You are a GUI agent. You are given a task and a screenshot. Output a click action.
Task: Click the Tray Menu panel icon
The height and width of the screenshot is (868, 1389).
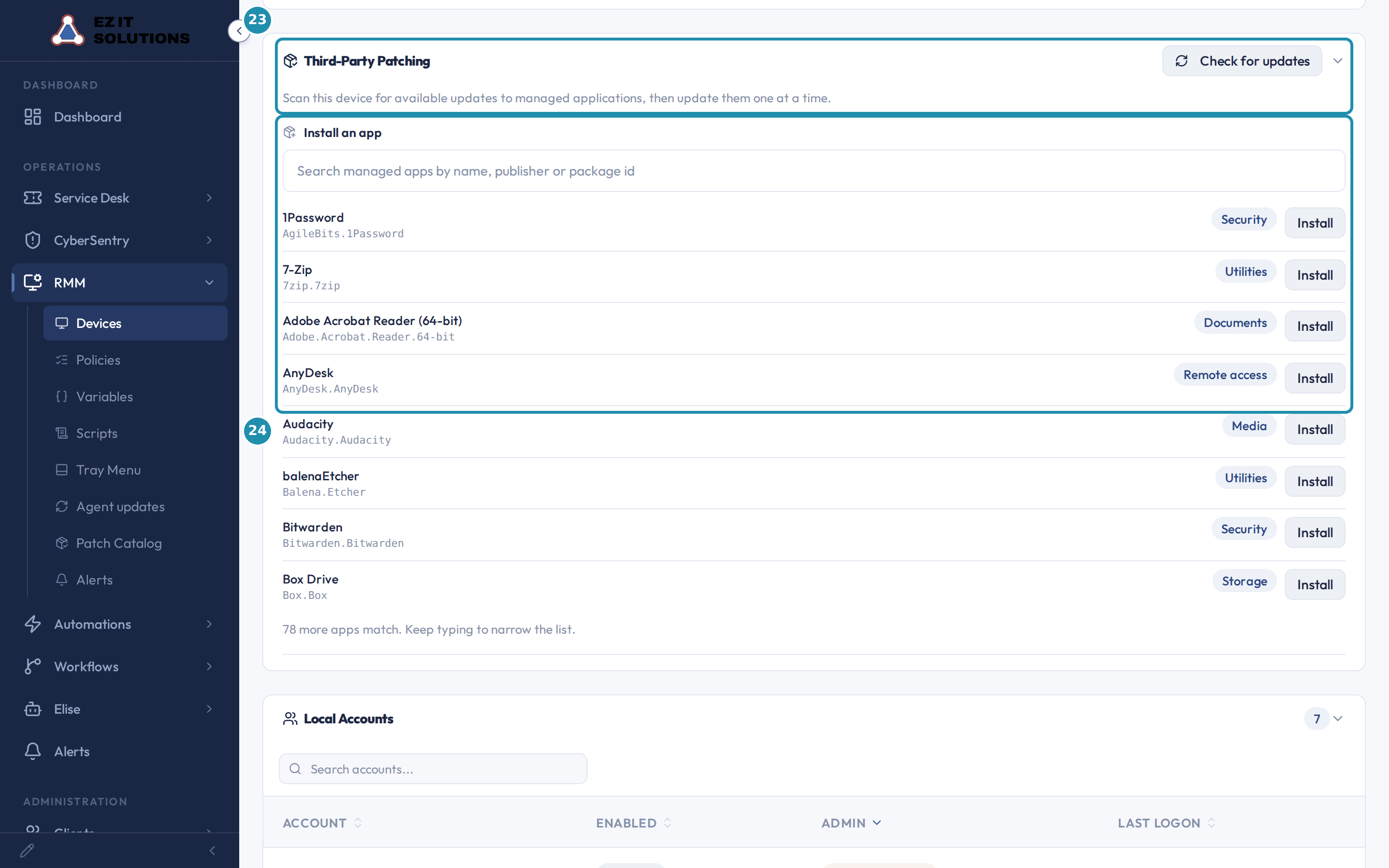click(61, 470)
